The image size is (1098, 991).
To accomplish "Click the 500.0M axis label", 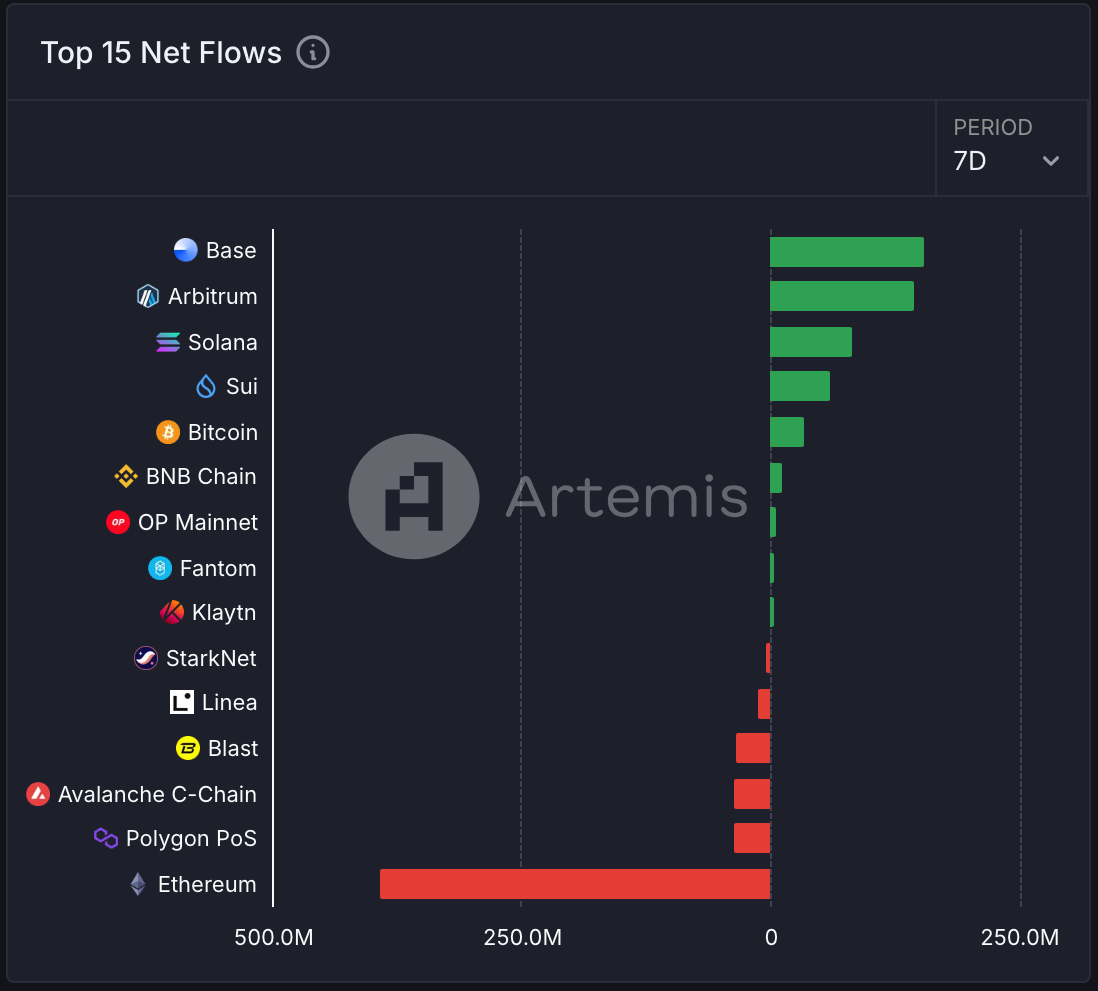I will point(274,937).
